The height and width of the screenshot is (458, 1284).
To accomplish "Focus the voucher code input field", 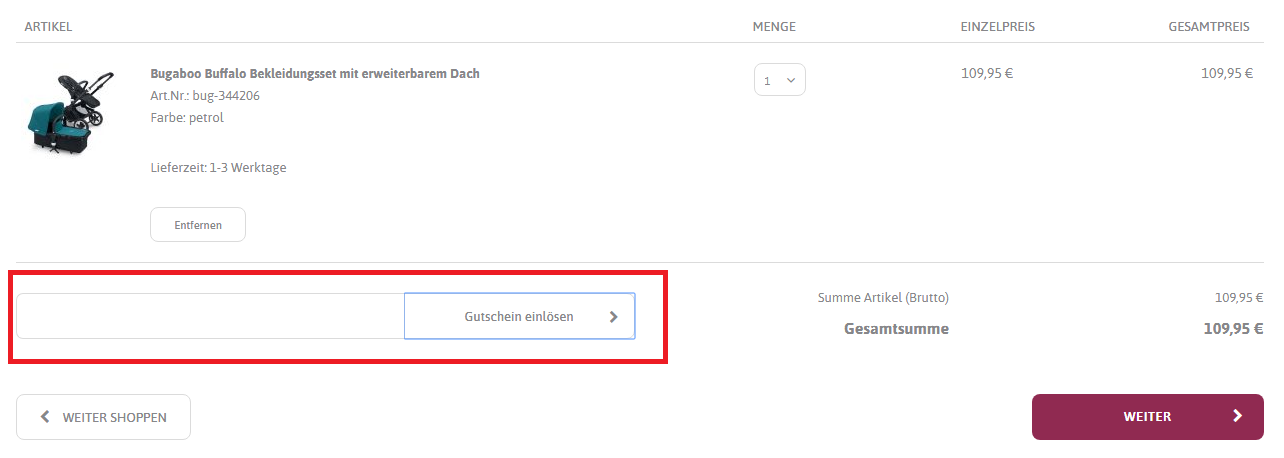I will [210, 316].
